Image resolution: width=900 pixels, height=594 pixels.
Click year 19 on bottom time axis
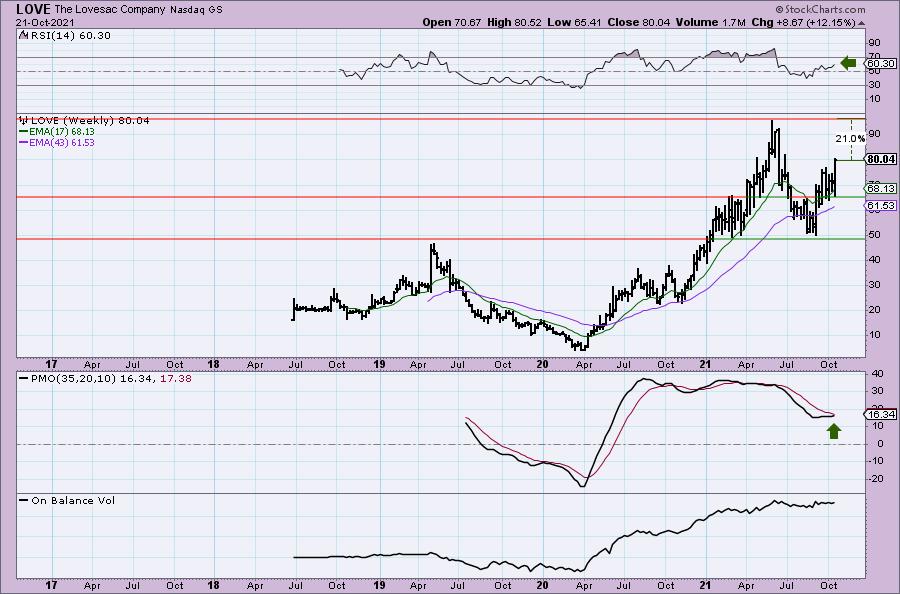tap(379, 585)
